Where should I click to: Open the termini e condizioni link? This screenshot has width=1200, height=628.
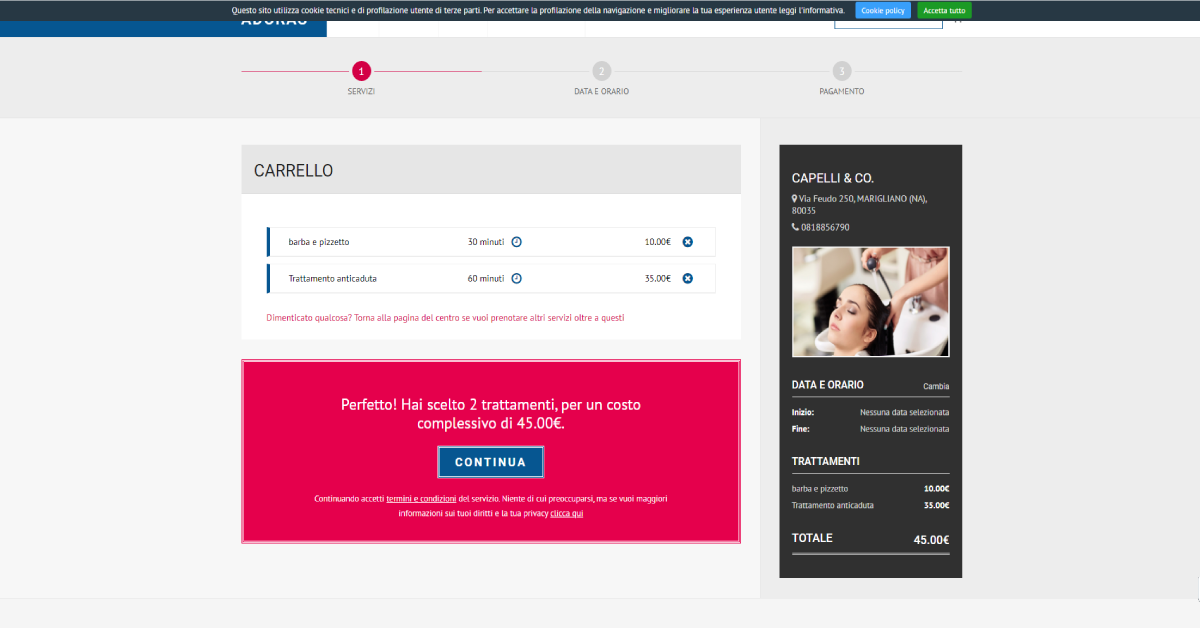(x=421, y=498)
